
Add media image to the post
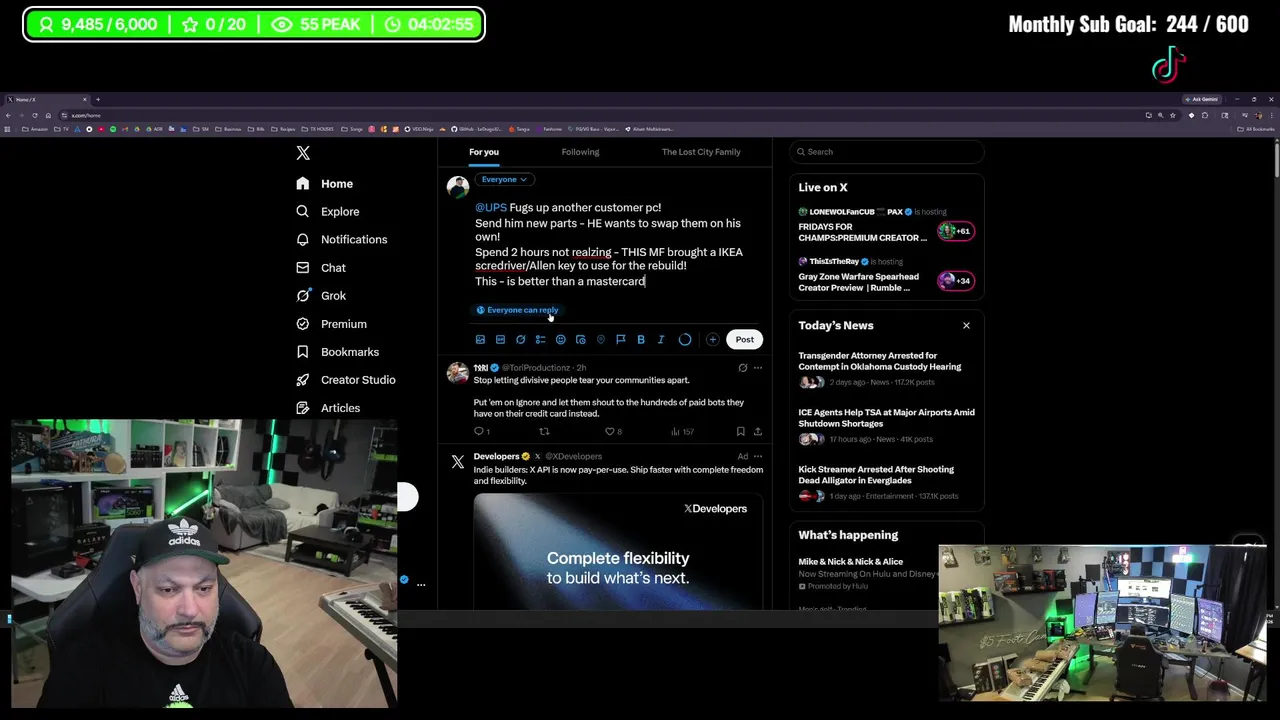480,340
